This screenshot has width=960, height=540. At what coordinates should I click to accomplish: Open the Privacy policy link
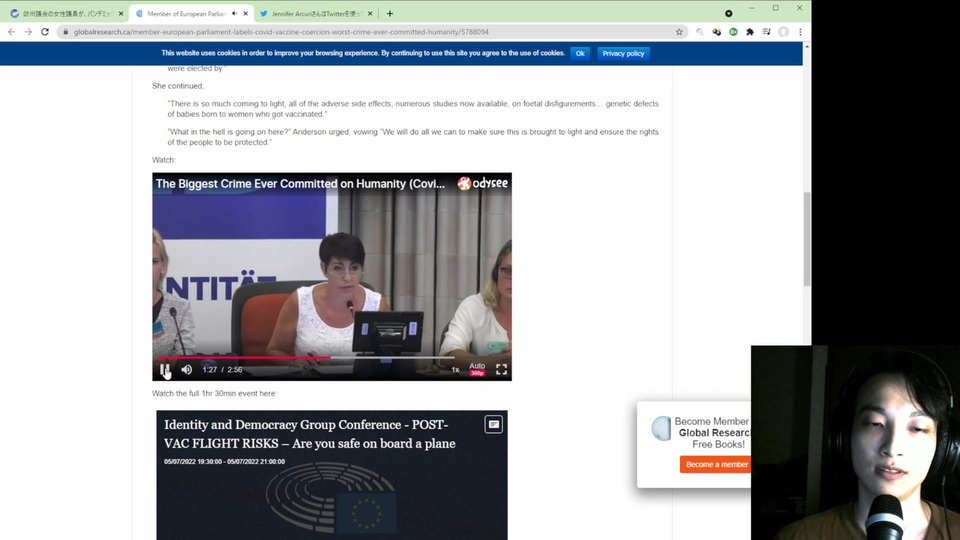pos(623,53)
